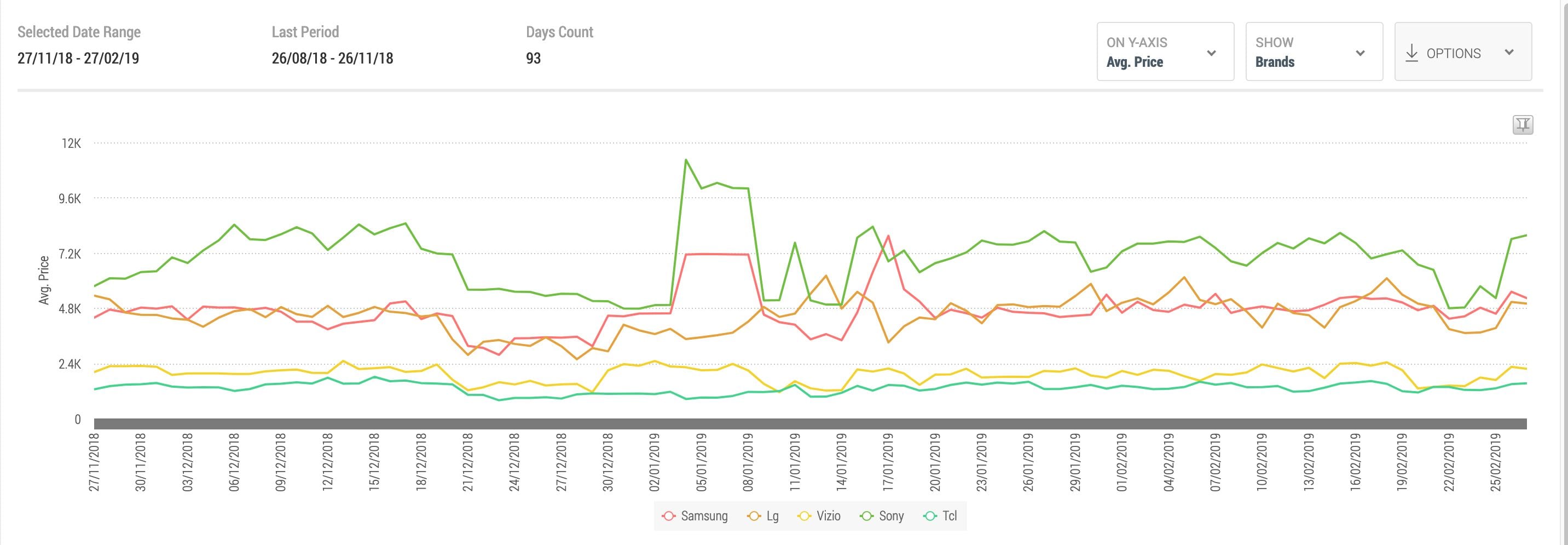1568x545 pixels.
Task: Open the SHOW Brands dropdown
Action: [1314, 53]
